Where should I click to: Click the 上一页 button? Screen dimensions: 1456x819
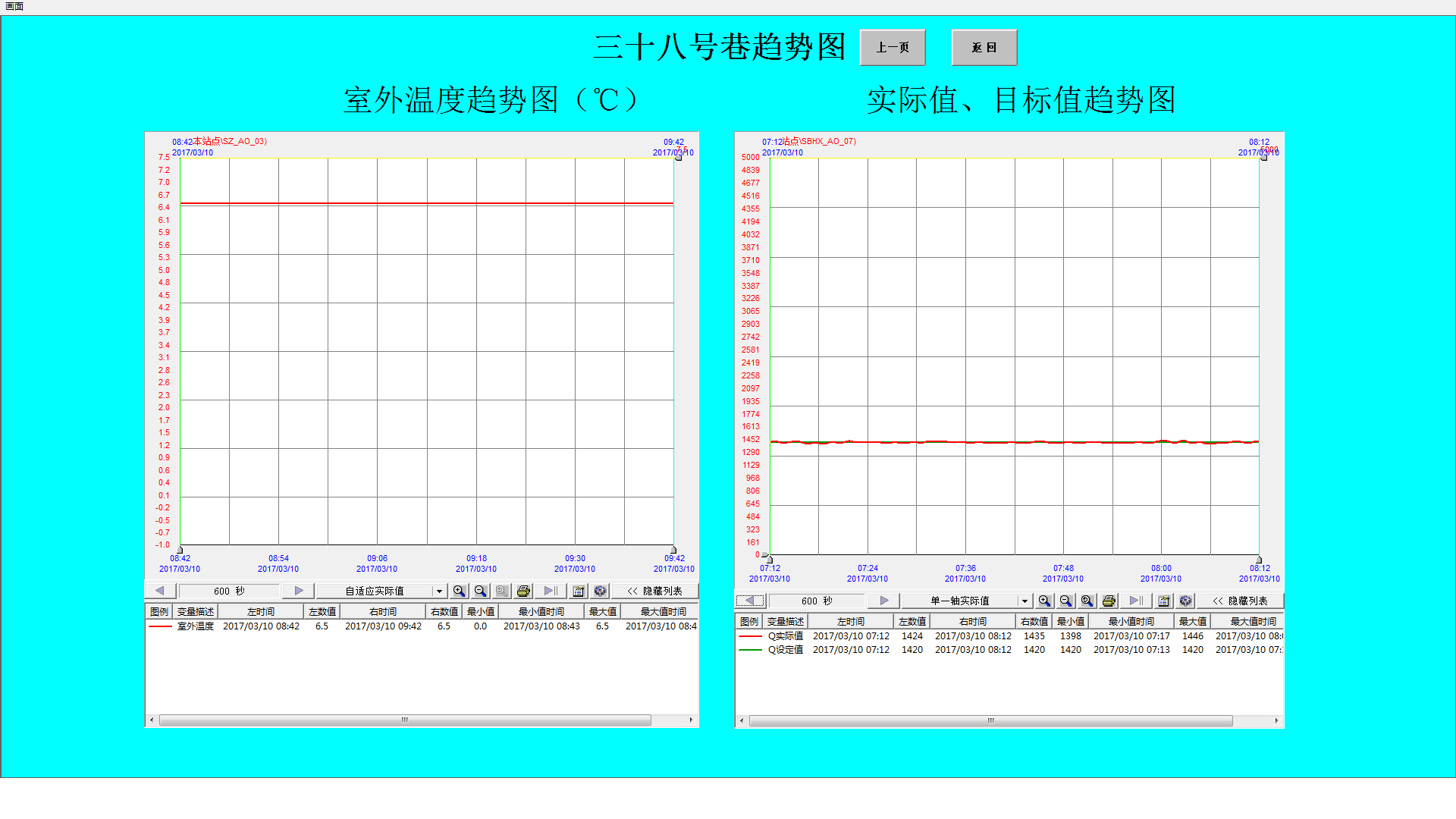click(x=893, y=47)
